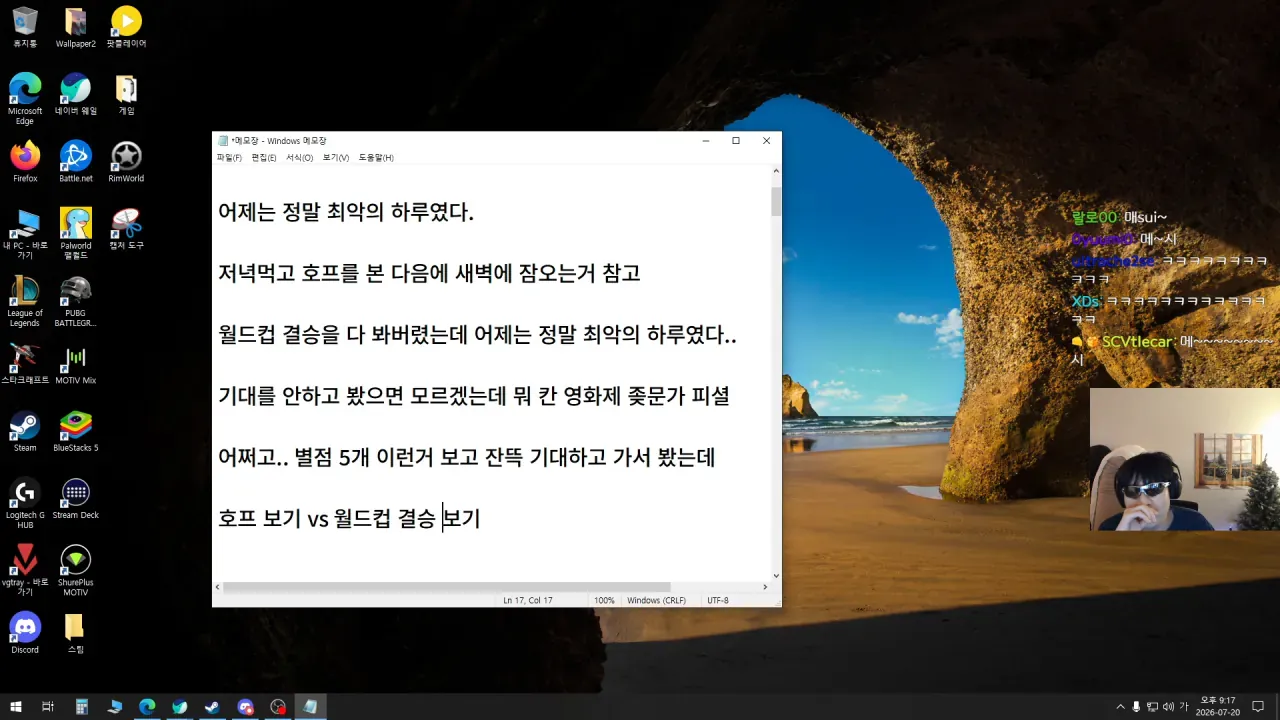Click the Notepad horizontal scrollbar thumb
1280x720 pixels.
pos(446,587)
